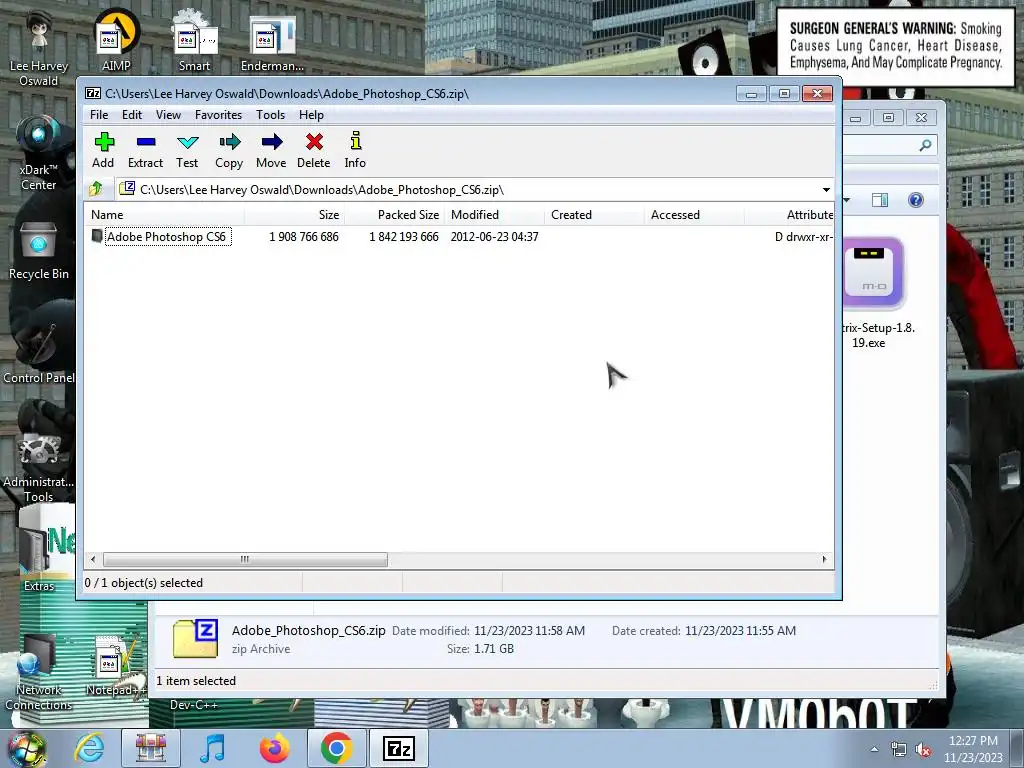
Task: Open the Network Connections desktop icon
Action: point(39,671)
